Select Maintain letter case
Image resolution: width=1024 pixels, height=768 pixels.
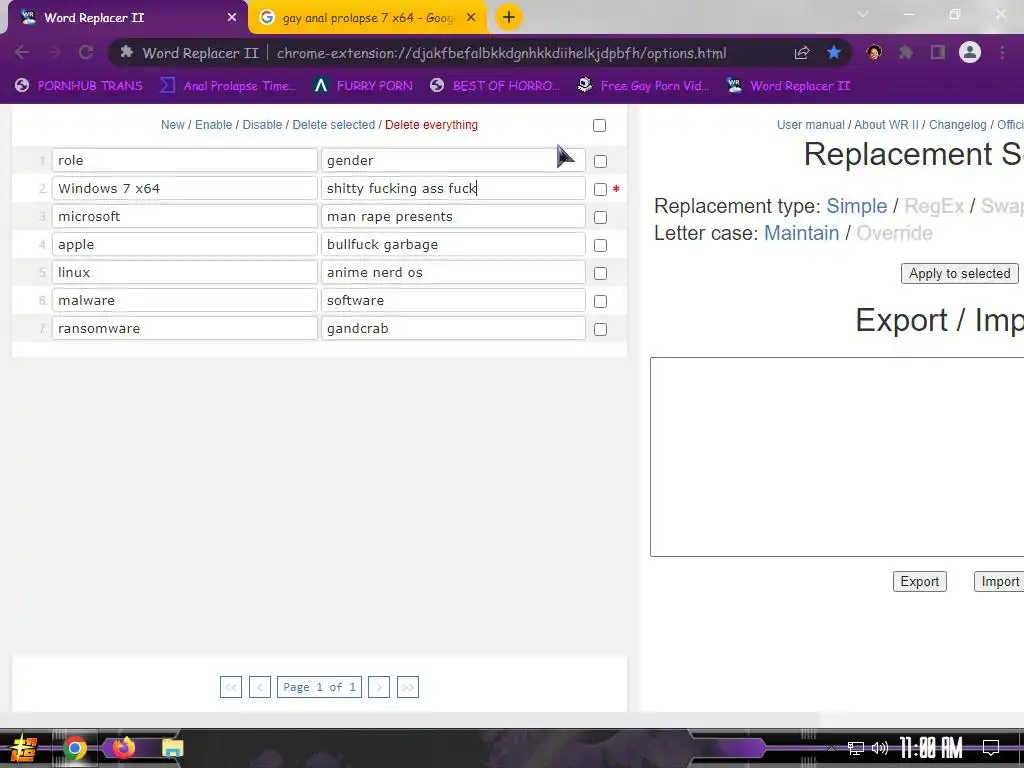coord(801,233)
